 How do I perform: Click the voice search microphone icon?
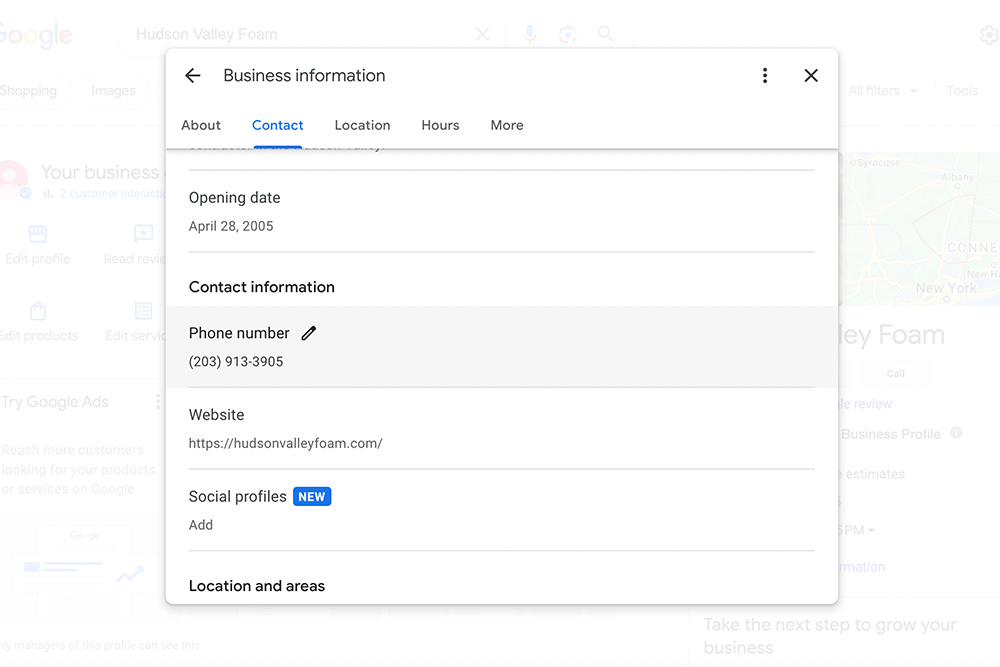[529, 33]
